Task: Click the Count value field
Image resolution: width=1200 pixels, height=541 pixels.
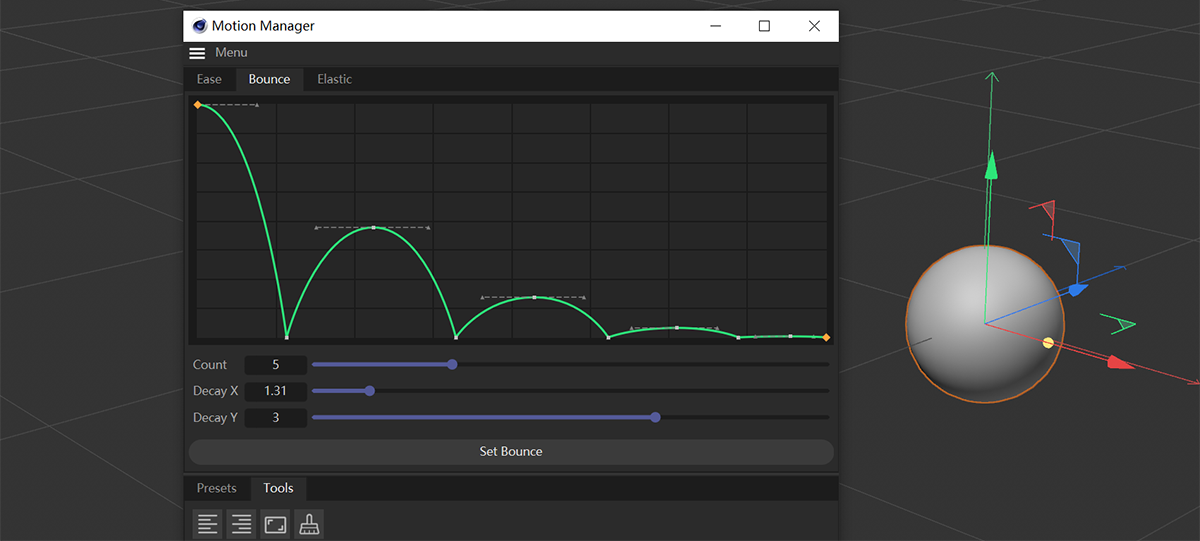Action: tap(275, 365)
